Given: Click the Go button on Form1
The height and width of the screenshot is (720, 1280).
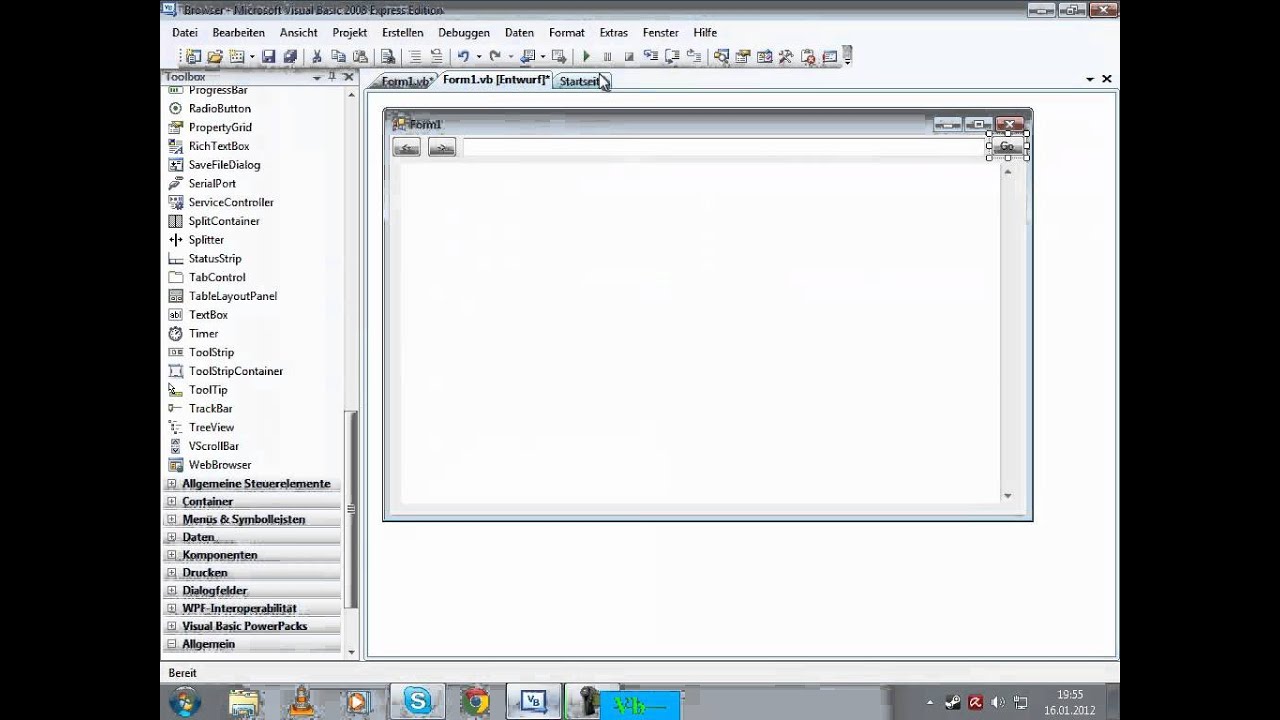Looking at the screenshot, I should click(1007, 147).
